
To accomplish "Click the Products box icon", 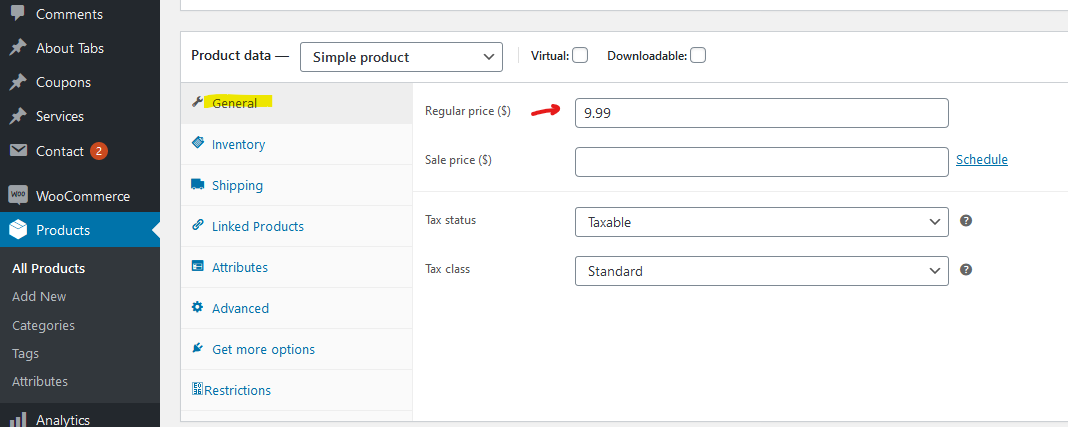I will [18, 230].
